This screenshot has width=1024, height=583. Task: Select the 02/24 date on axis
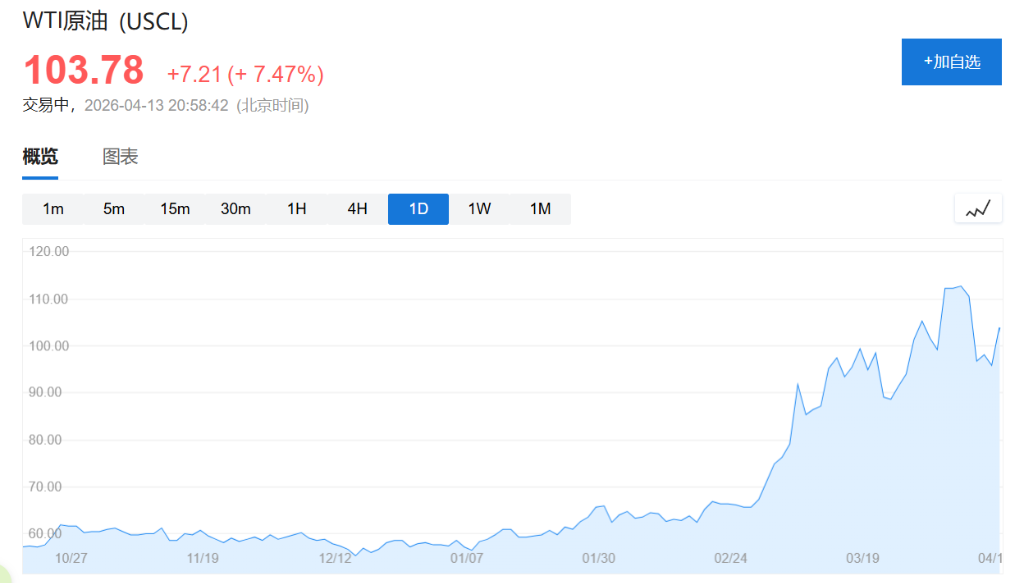731,558
